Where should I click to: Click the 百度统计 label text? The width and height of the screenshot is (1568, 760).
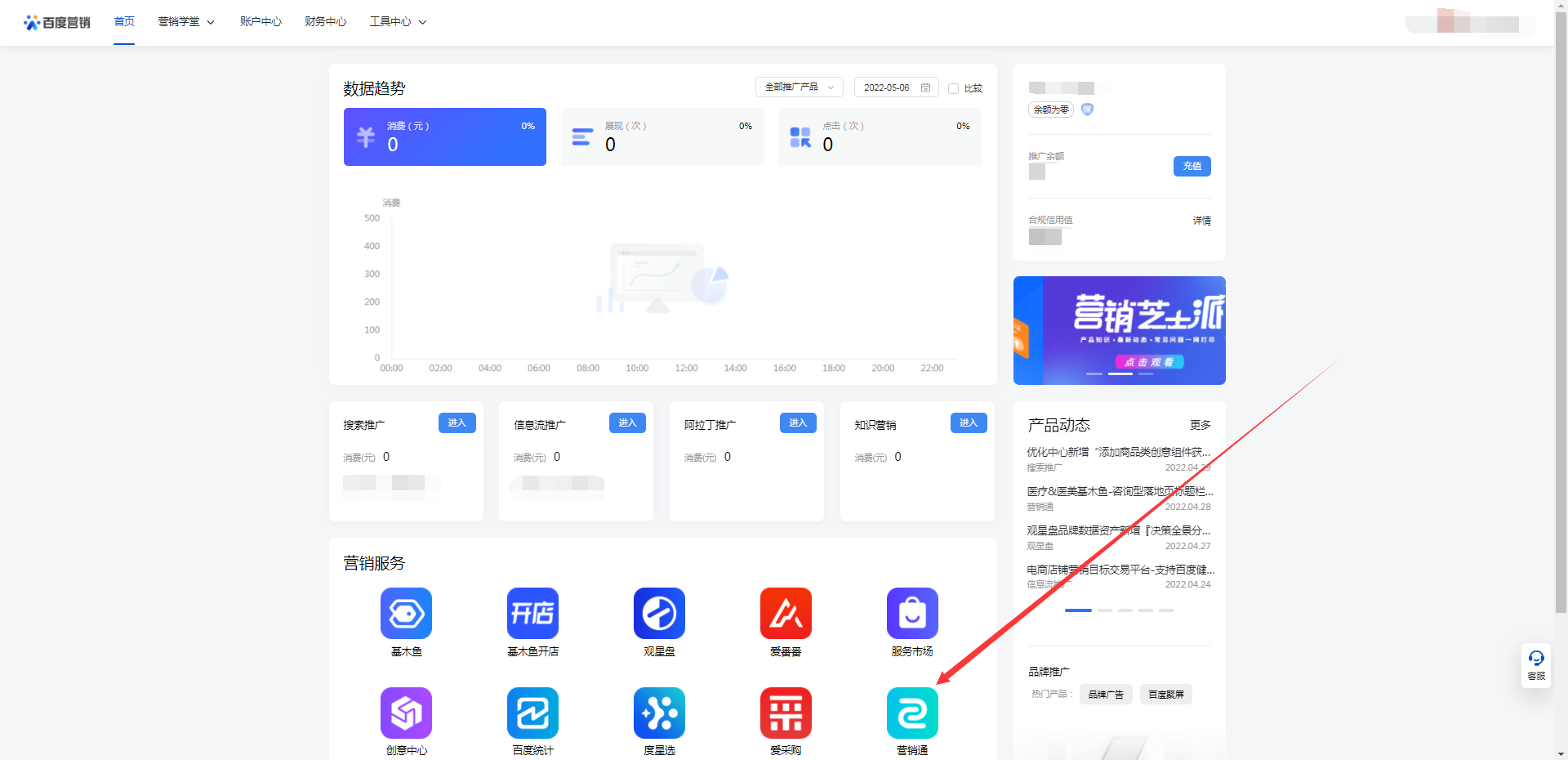point(532,750)
